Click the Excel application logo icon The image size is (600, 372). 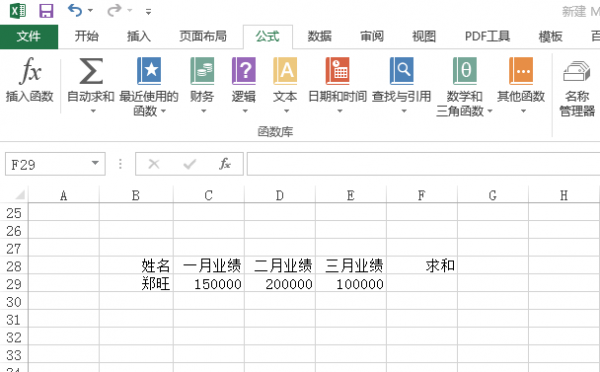click(x=18, y=11)
